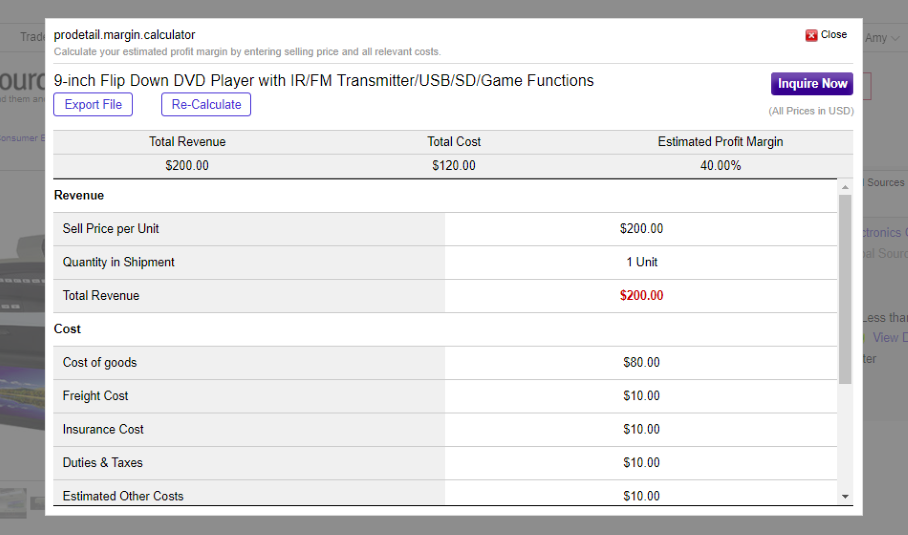
Task: Click the Cost section heading
Action: coord(67,329)
